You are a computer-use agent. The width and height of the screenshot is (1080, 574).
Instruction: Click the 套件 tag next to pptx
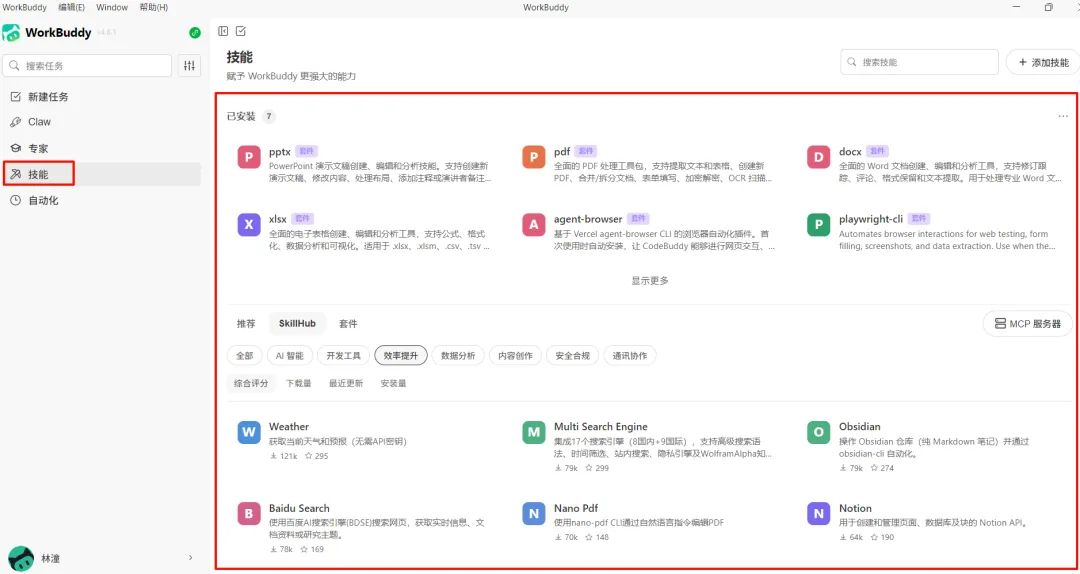coord(307,151)
